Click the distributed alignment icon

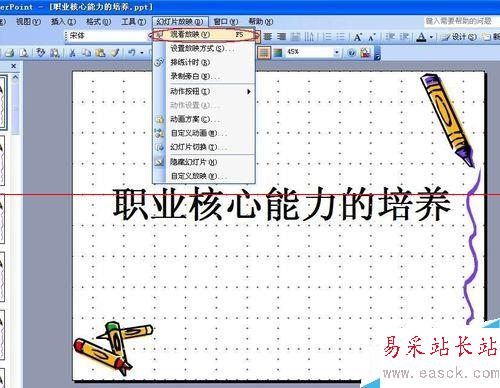[x=295, y=36]
